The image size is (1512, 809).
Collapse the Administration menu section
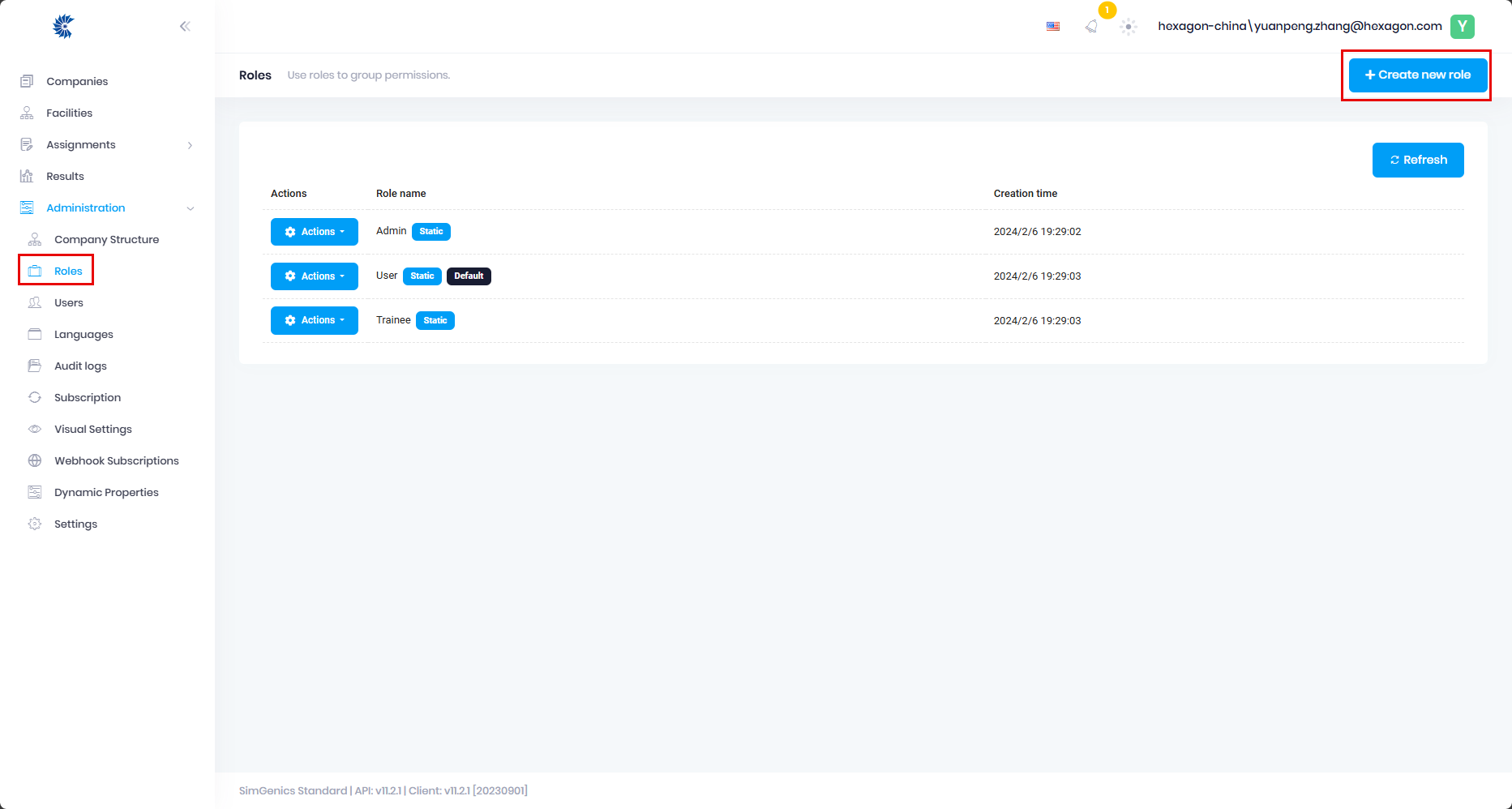coord(190,208)
